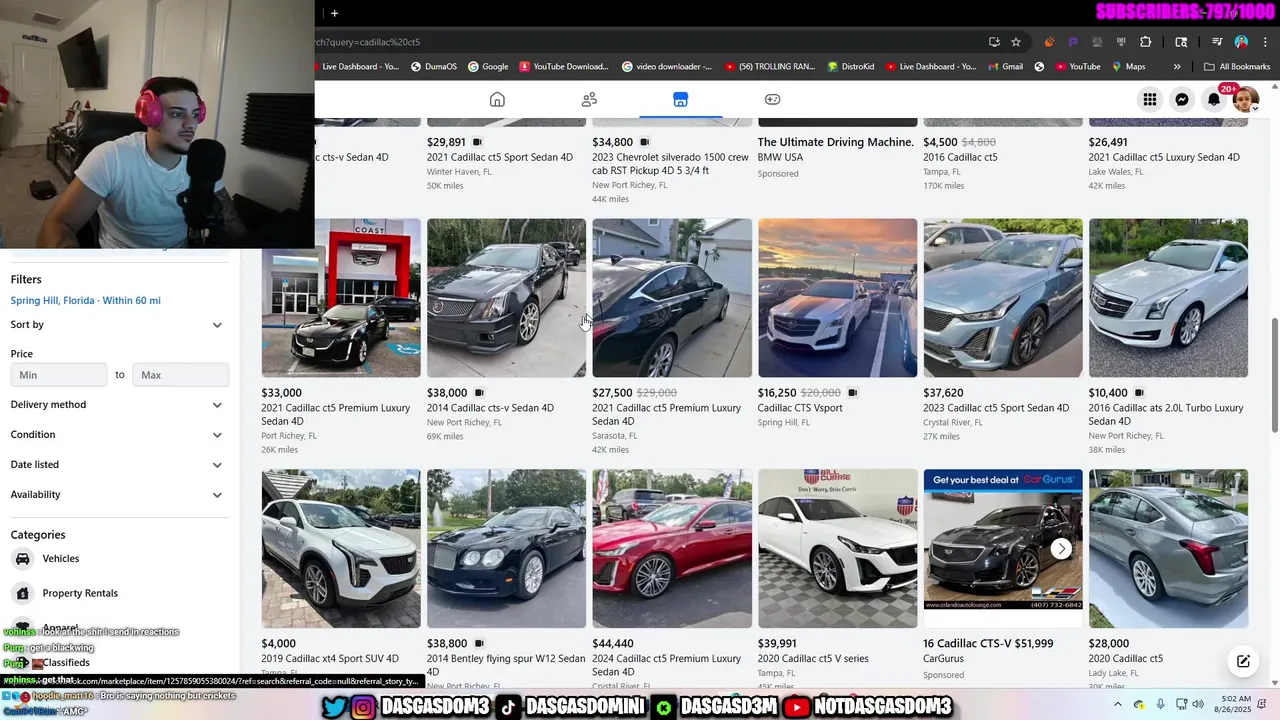Bookmark this page with star icon

[1016, 42]
